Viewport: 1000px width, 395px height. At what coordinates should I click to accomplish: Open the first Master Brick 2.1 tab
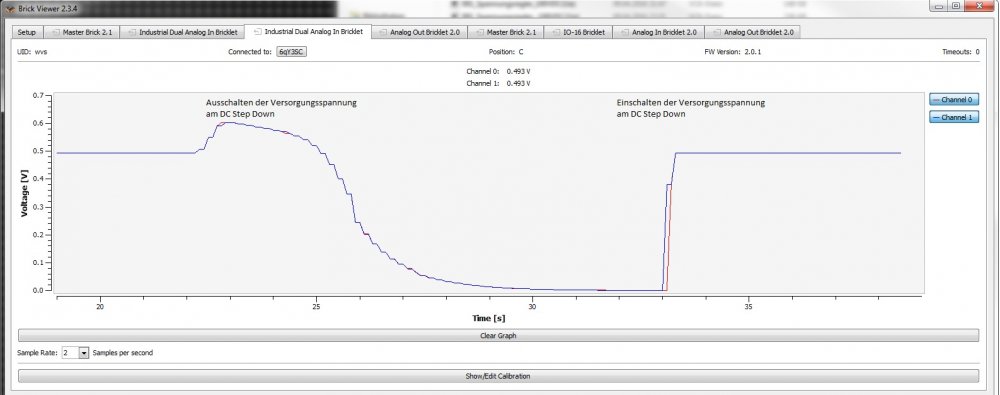click(x=81, y=32)
